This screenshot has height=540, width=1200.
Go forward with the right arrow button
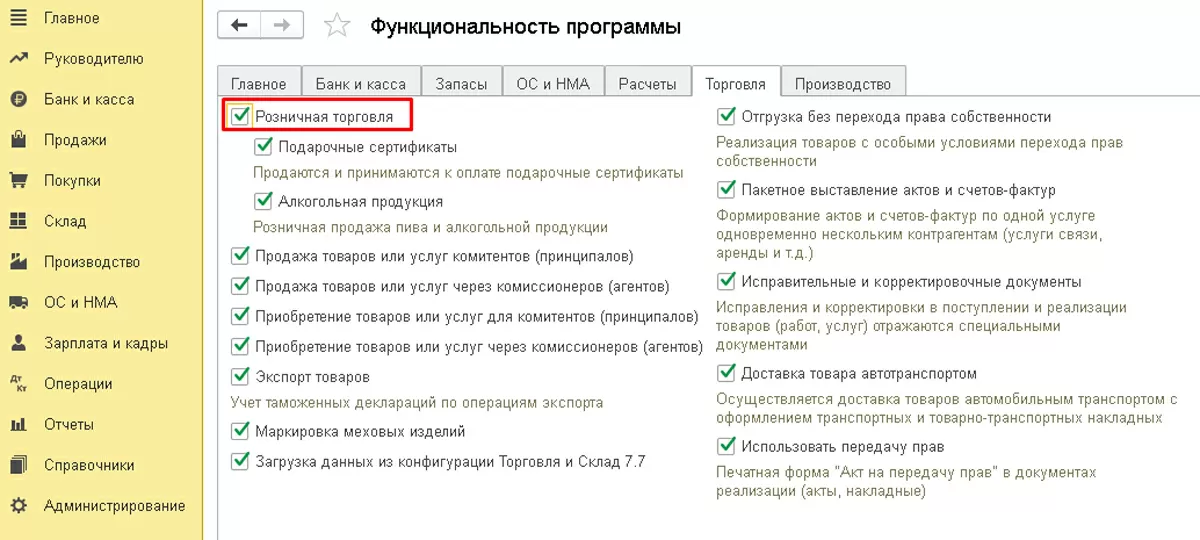click(x=282, y=25)
